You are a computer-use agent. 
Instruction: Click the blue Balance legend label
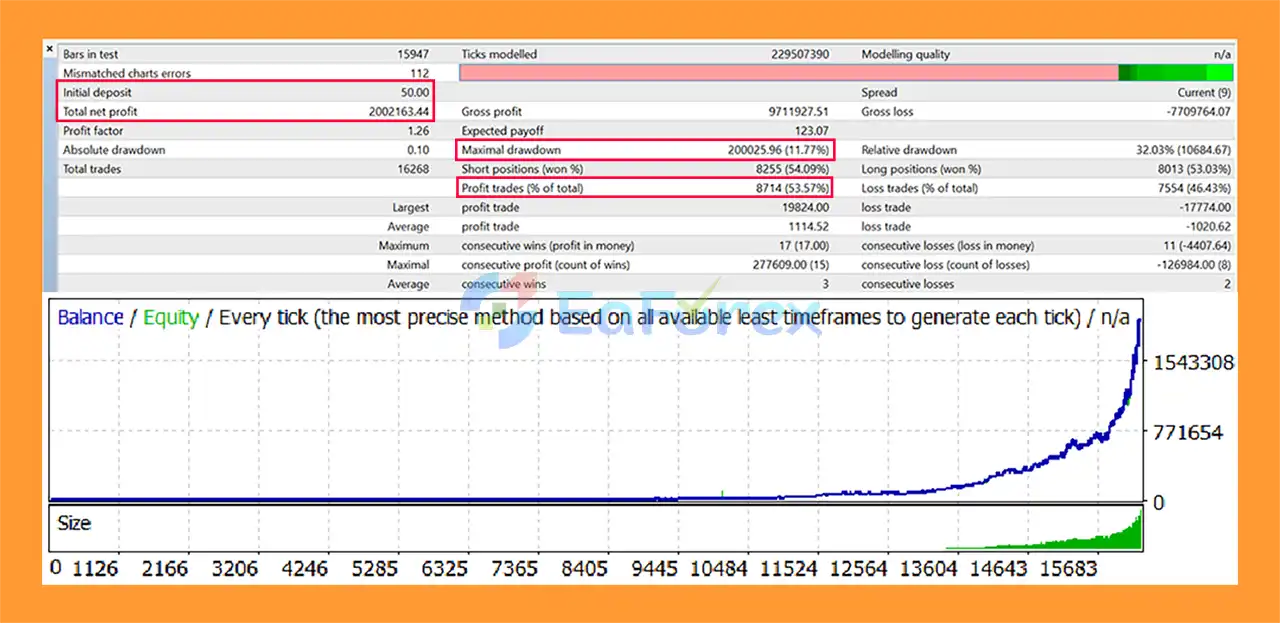coord(90,318)
